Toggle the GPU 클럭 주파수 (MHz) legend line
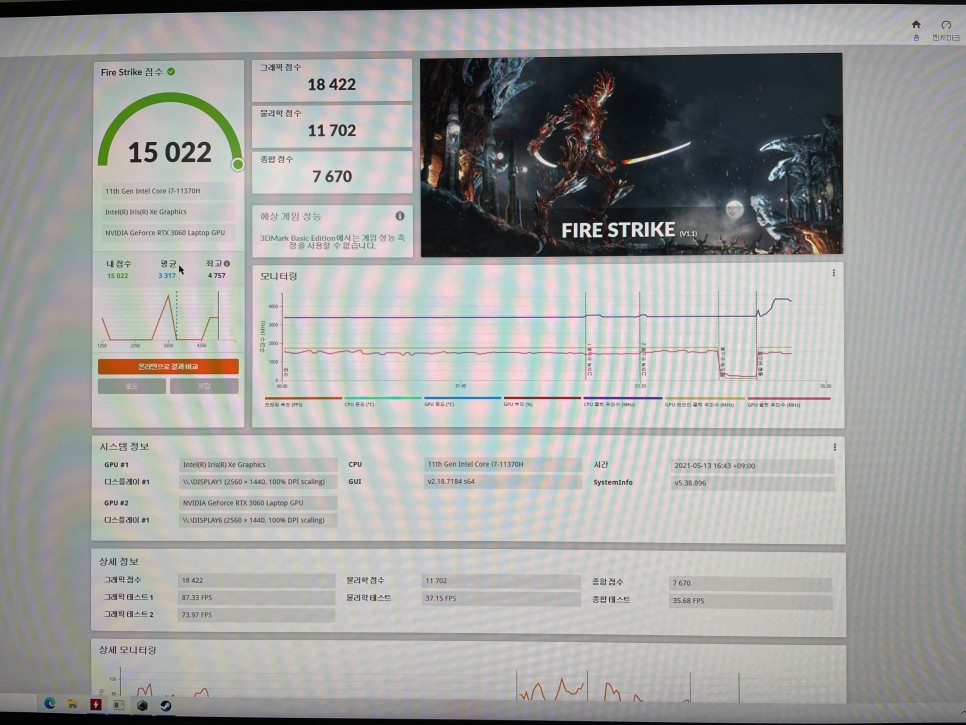Viewport: 966px width, 725px height. [789, 402]
